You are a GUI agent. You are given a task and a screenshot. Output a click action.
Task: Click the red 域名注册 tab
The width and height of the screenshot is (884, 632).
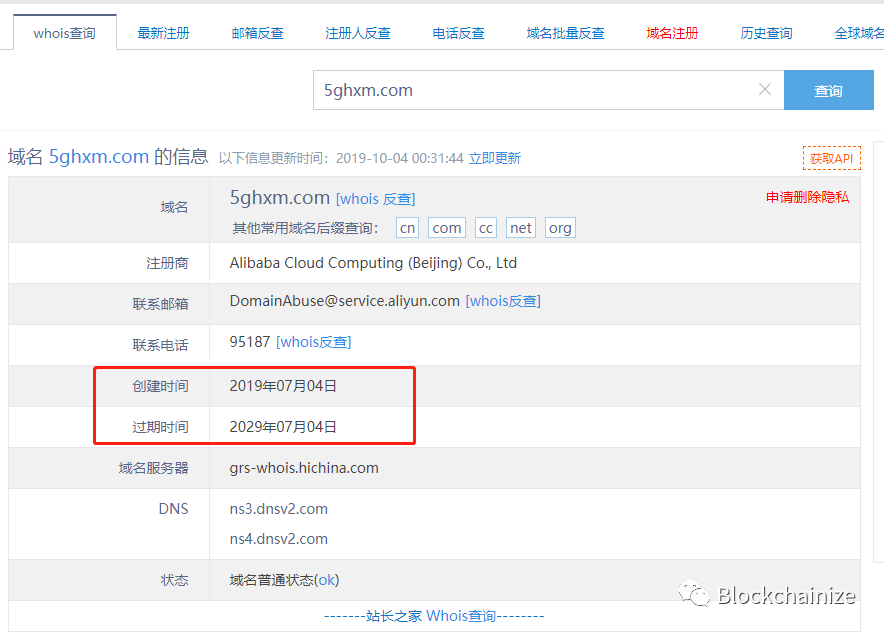click(672, 33)
